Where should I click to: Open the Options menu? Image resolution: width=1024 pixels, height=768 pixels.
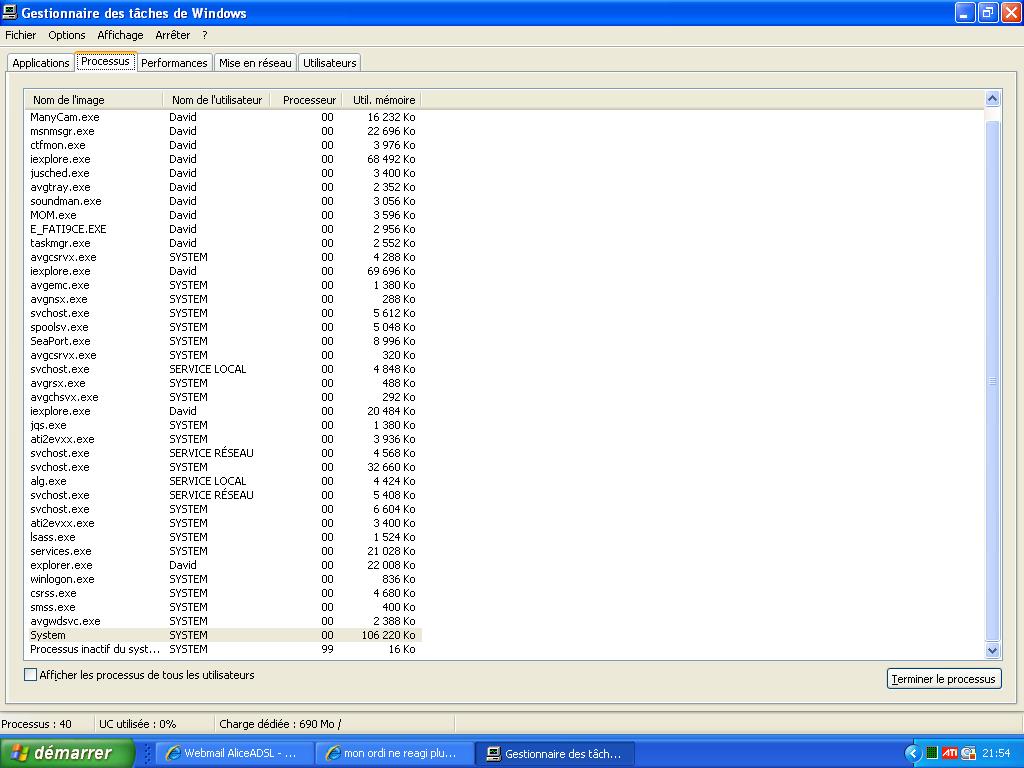[67, 35]
